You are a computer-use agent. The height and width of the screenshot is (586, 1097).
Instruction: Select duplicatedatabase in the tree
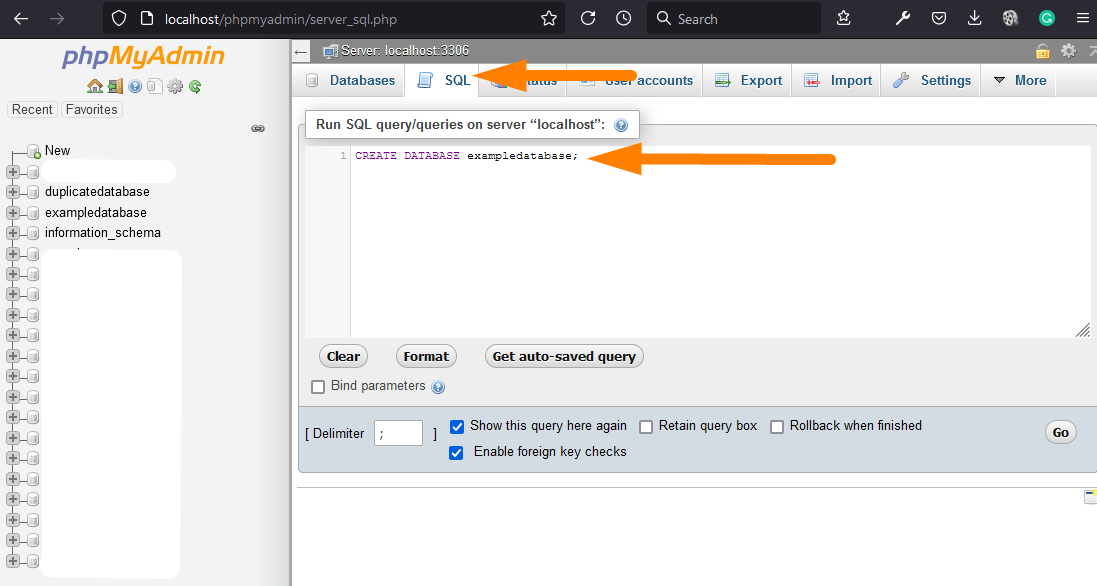(x=97, y=192)
